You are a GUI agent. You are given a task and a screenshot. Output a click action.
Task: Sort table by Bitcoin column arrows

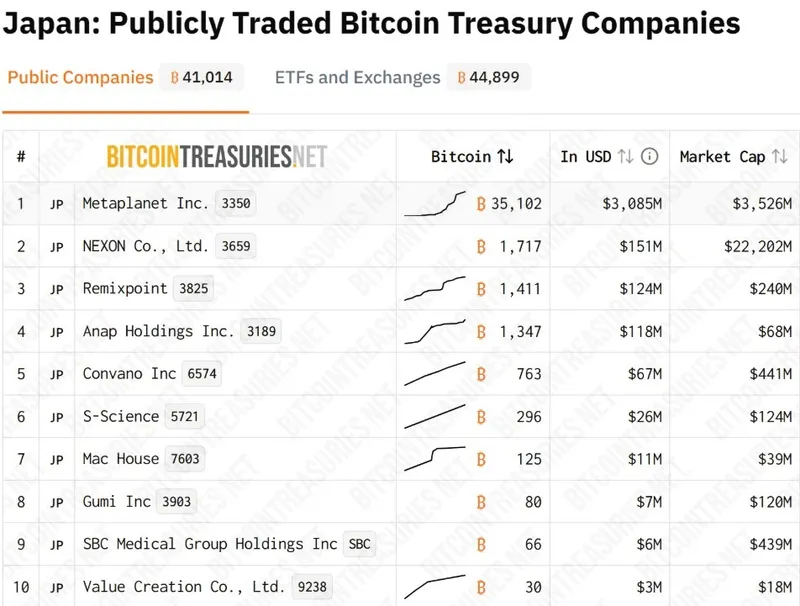pyautogui.click(x=506, y=156)
